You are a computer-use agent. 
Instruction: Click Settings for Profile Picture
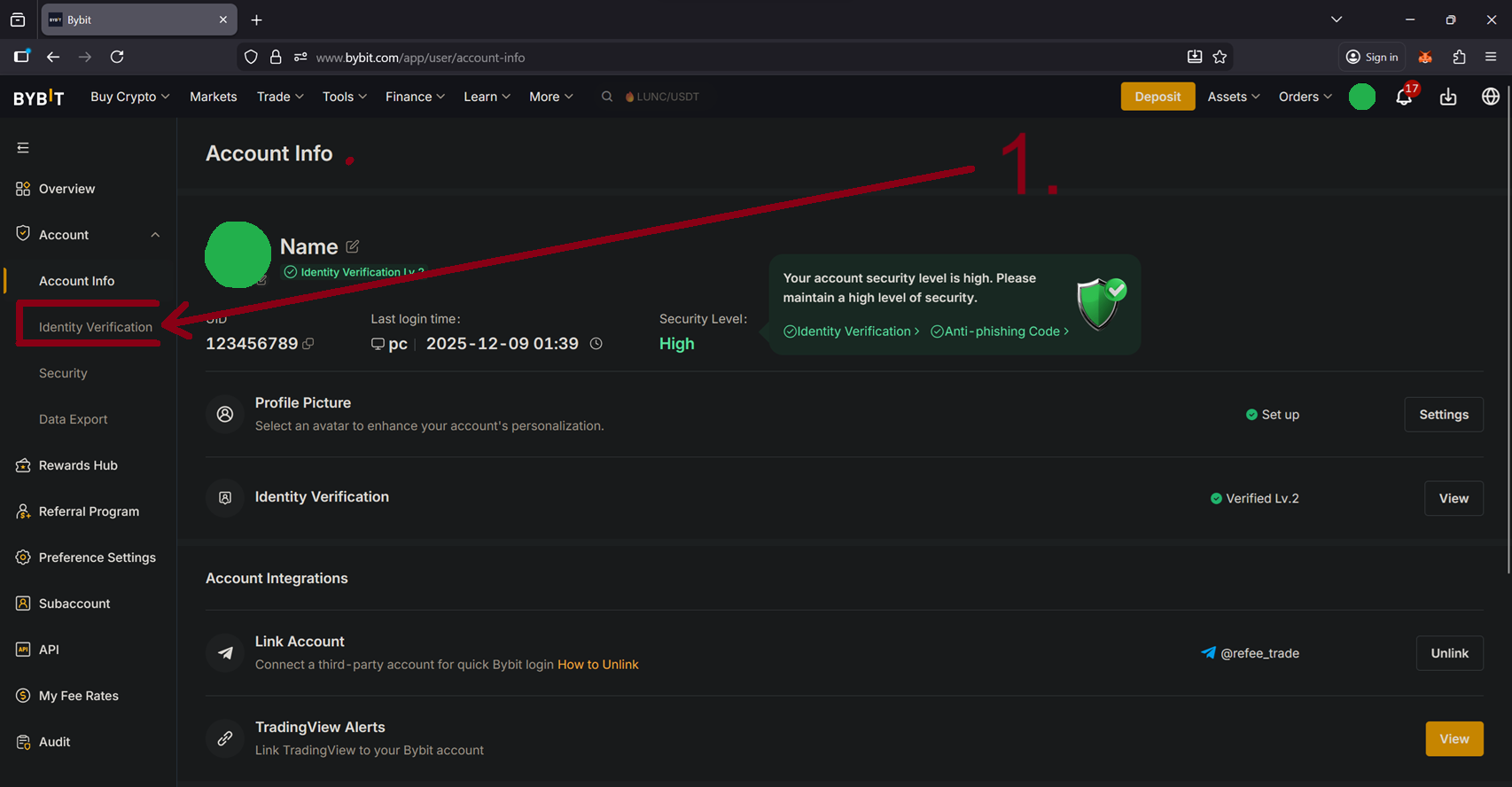pyautogui.click(x=1444, y=415)
